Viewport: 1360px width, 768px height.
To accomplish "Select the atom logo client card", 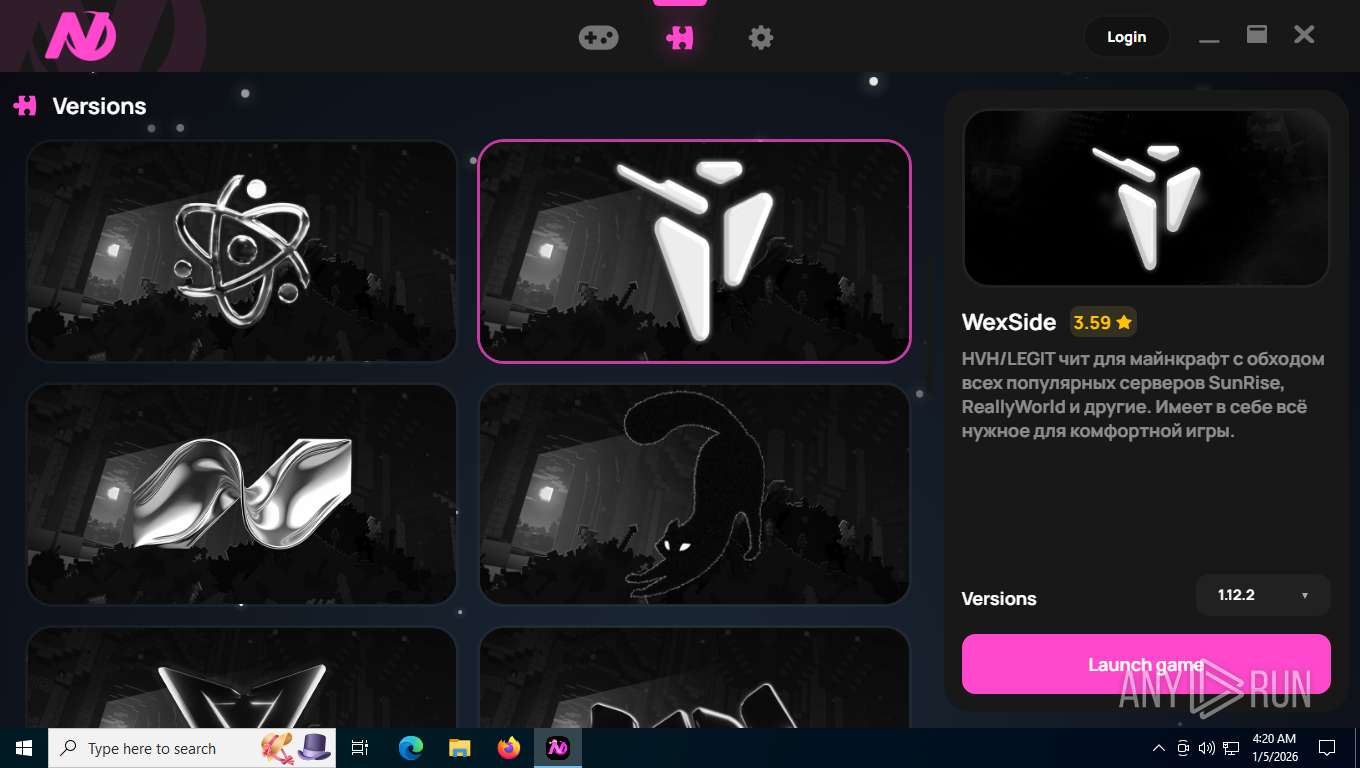I will [242, 251].
